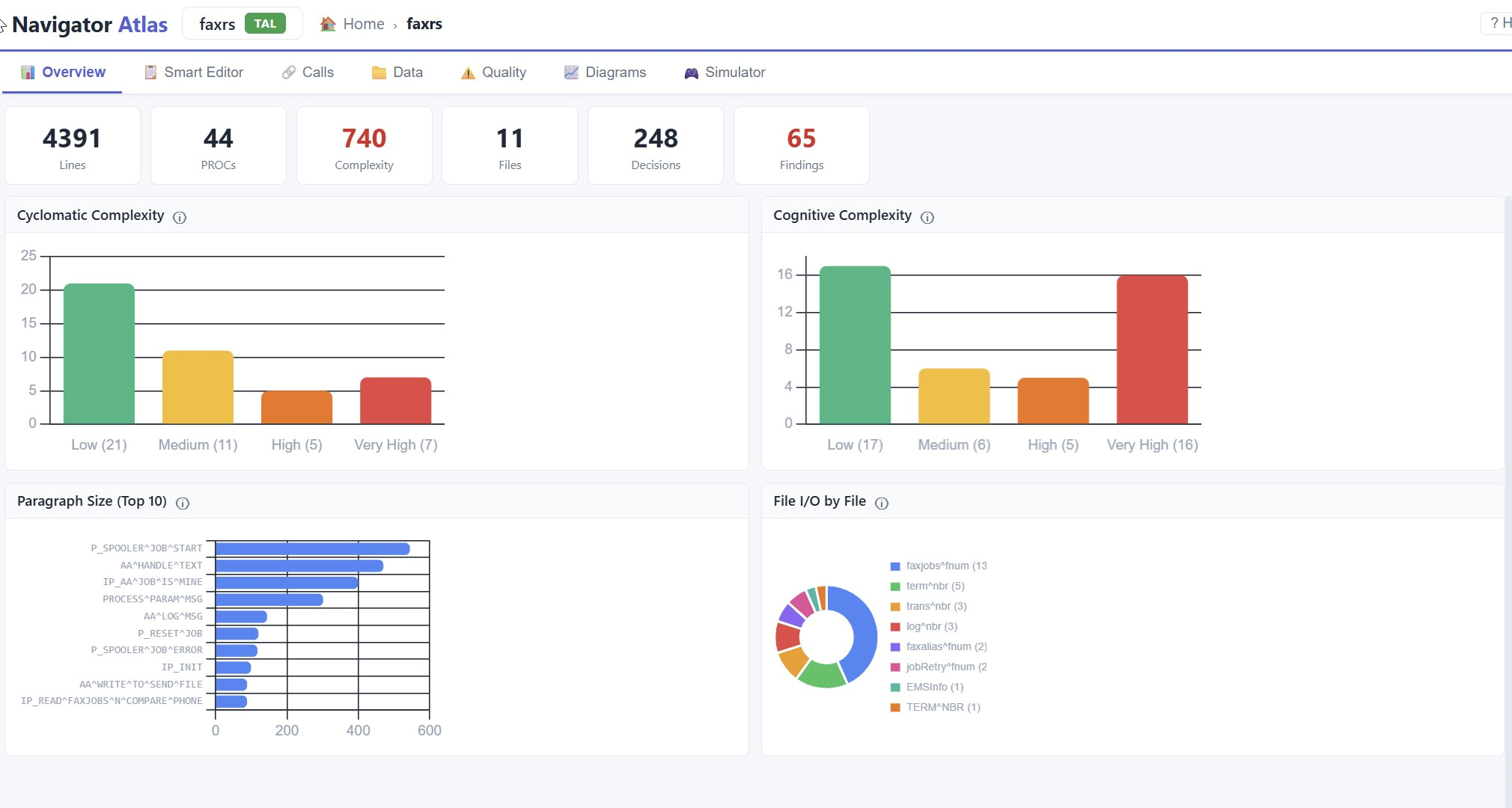Click the Cyclomatic Complexity info icon
Screen dimensions: 1512x808
coord(180,217)
